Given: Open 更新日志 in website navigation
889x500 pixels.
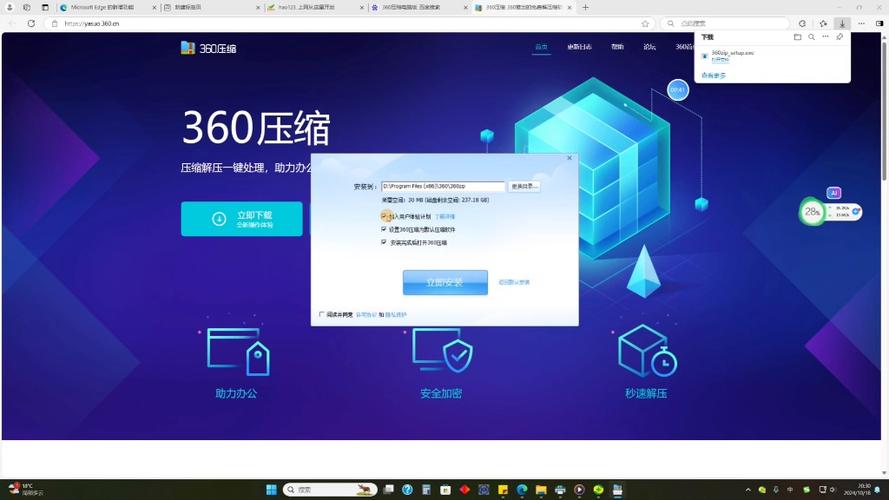Looking at the screenshot, I should click(x=579, y=47).
